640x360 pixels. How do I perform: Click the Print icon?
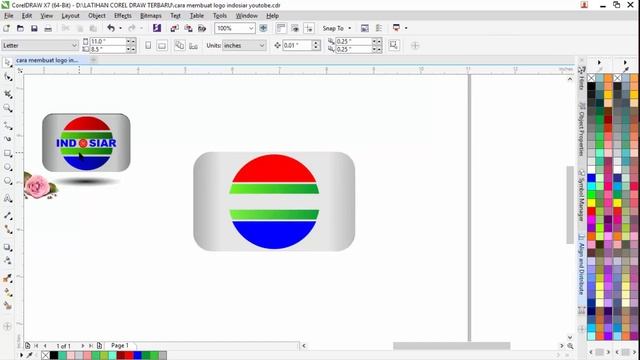[48, 28]
